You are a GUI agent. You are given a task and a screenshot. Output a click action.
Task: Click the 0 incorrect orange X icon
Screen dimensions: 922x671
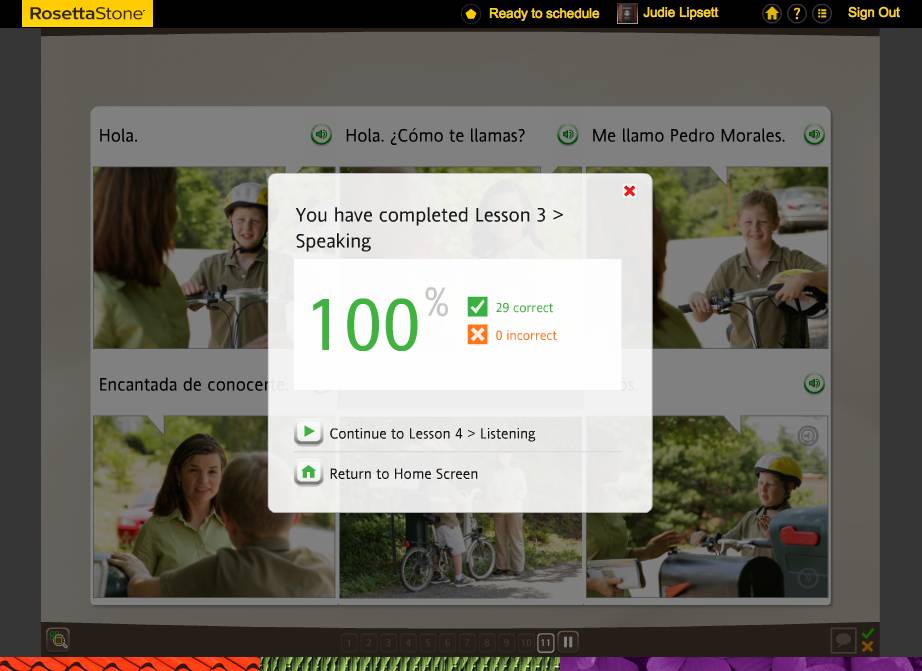tap(477, 334)
